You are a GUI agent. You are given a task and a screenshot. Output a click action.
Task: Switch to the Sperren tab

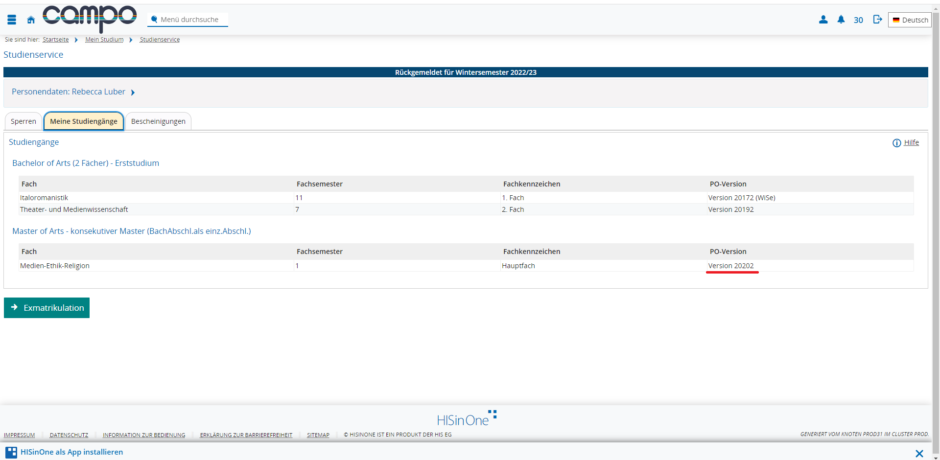(23, 121)
